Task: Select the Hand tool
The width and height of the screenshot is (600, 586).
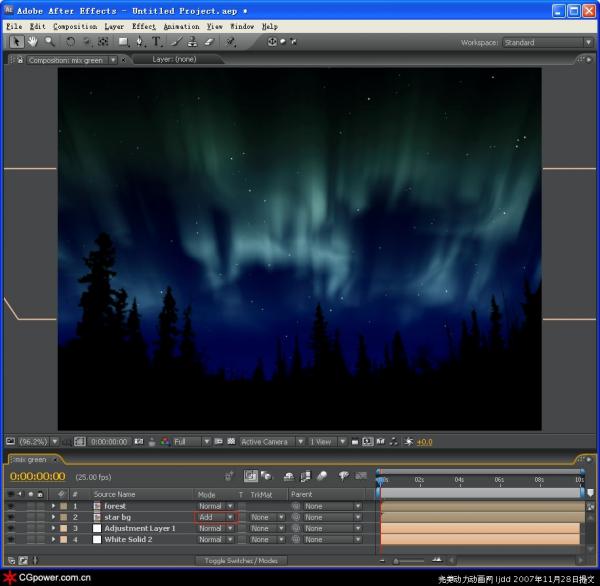Action: click(x=33, y=42)
